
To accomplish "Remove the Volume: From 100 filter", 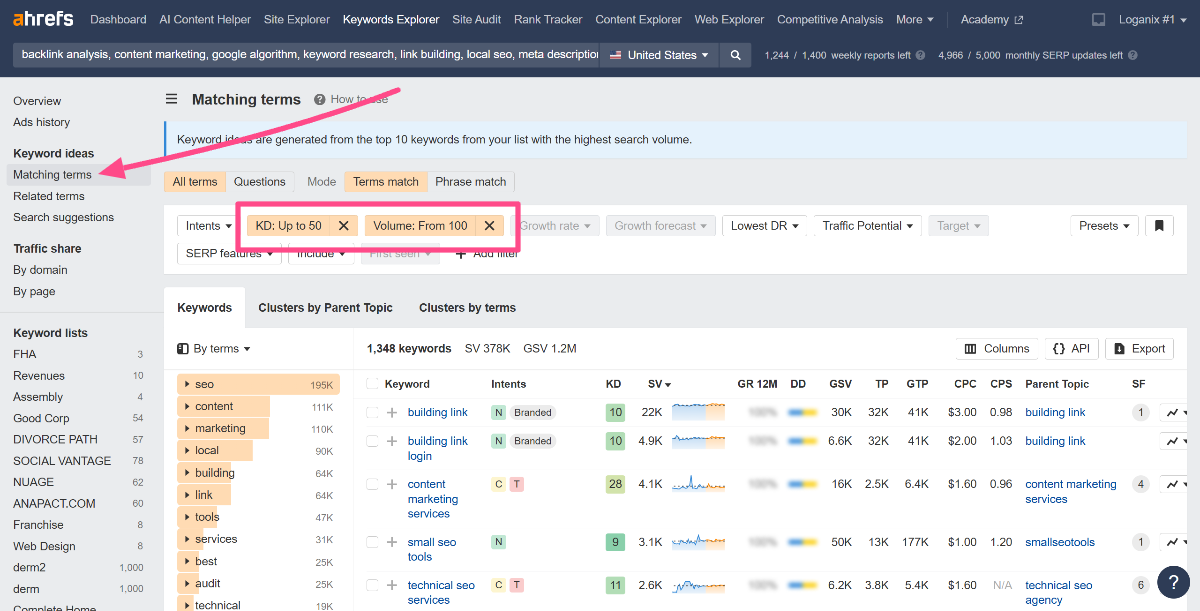I will (489, 226).
